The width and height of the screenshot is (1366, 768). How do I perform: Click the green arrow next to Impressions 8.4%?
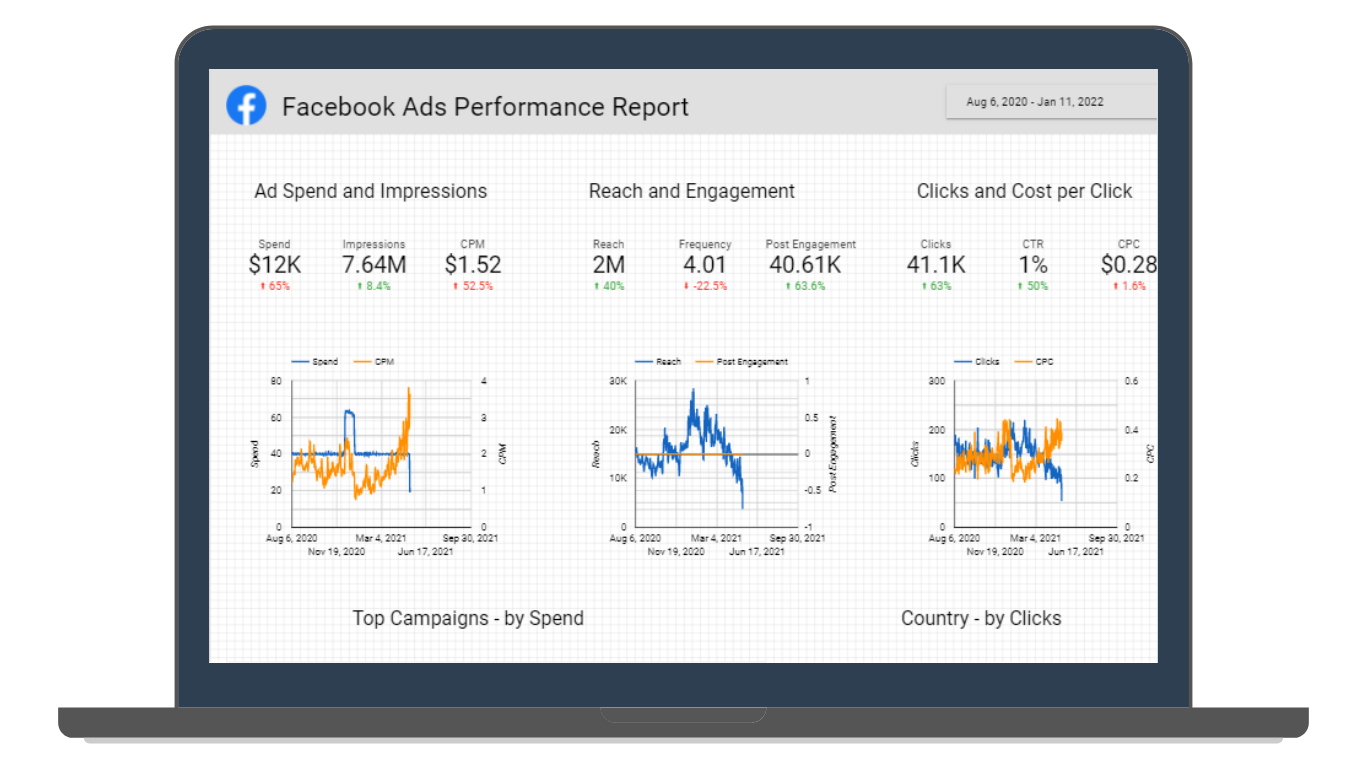click(360, 287)
